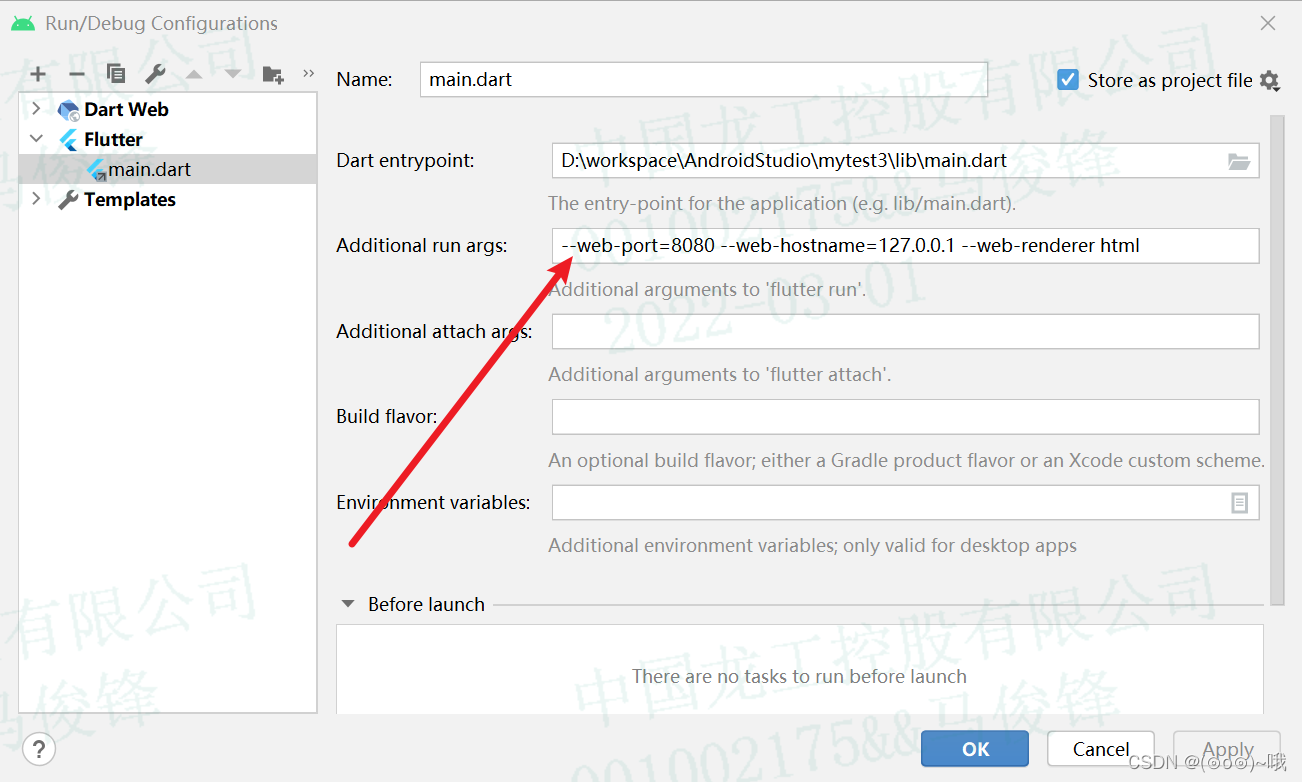Click the Additional attach args field
Image resolution: width=1302 pixels, height=782 pixels.
coord(905,331)
